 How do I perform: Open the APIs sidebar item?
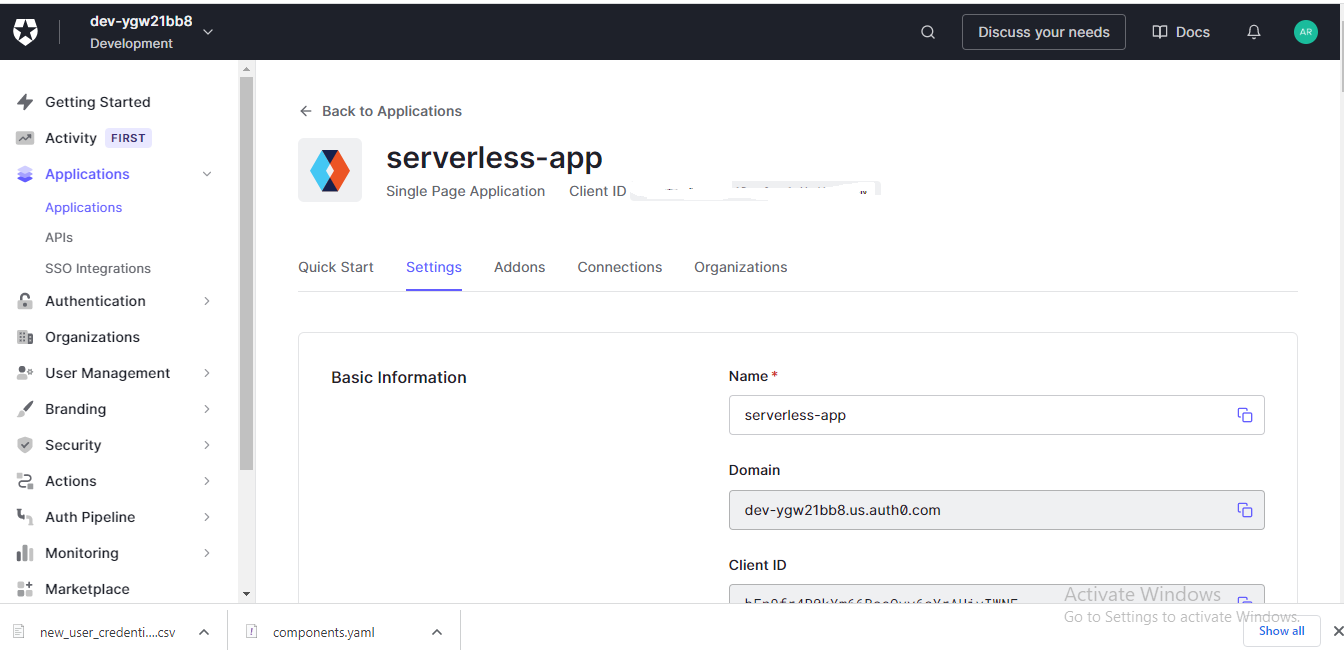(x=59, y=237)
